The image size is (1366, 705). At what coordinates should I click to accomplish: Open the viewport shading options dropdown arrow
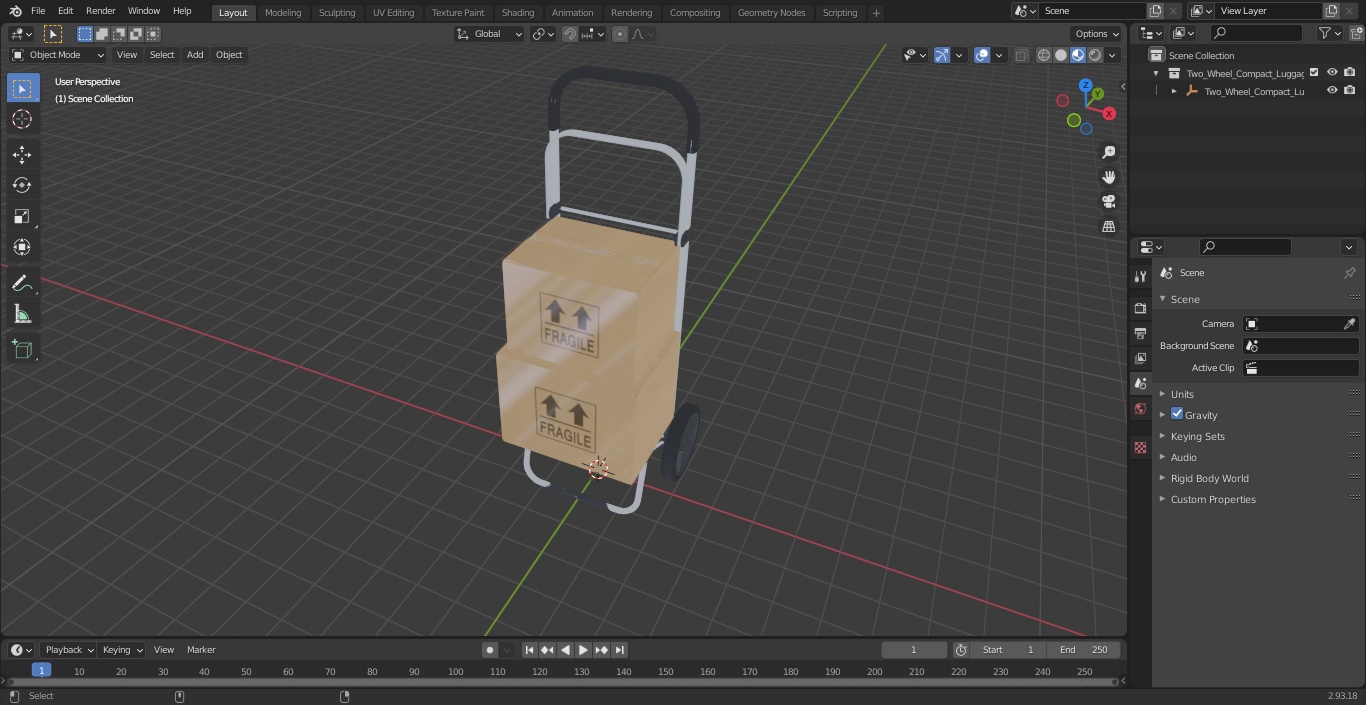click(1112, 55)
